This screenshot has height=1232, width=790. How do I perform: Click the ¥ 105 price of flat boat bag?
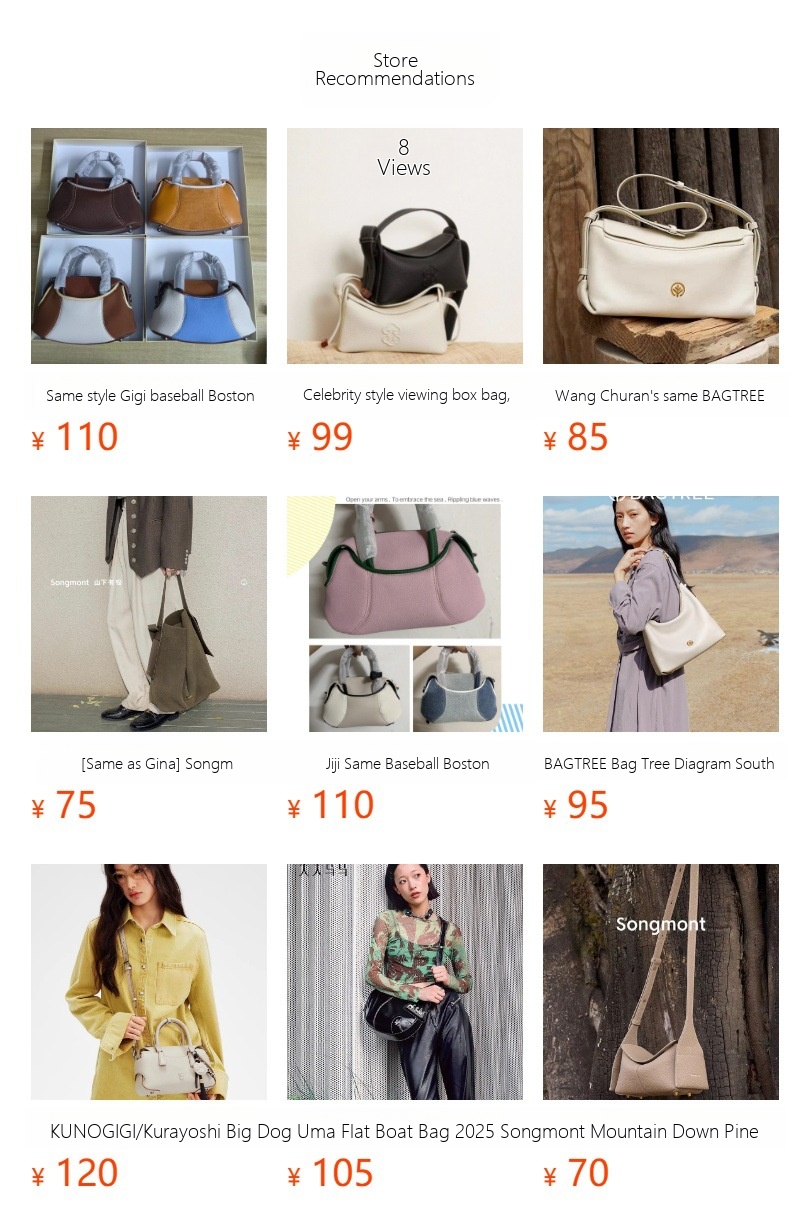[330, 1173]
